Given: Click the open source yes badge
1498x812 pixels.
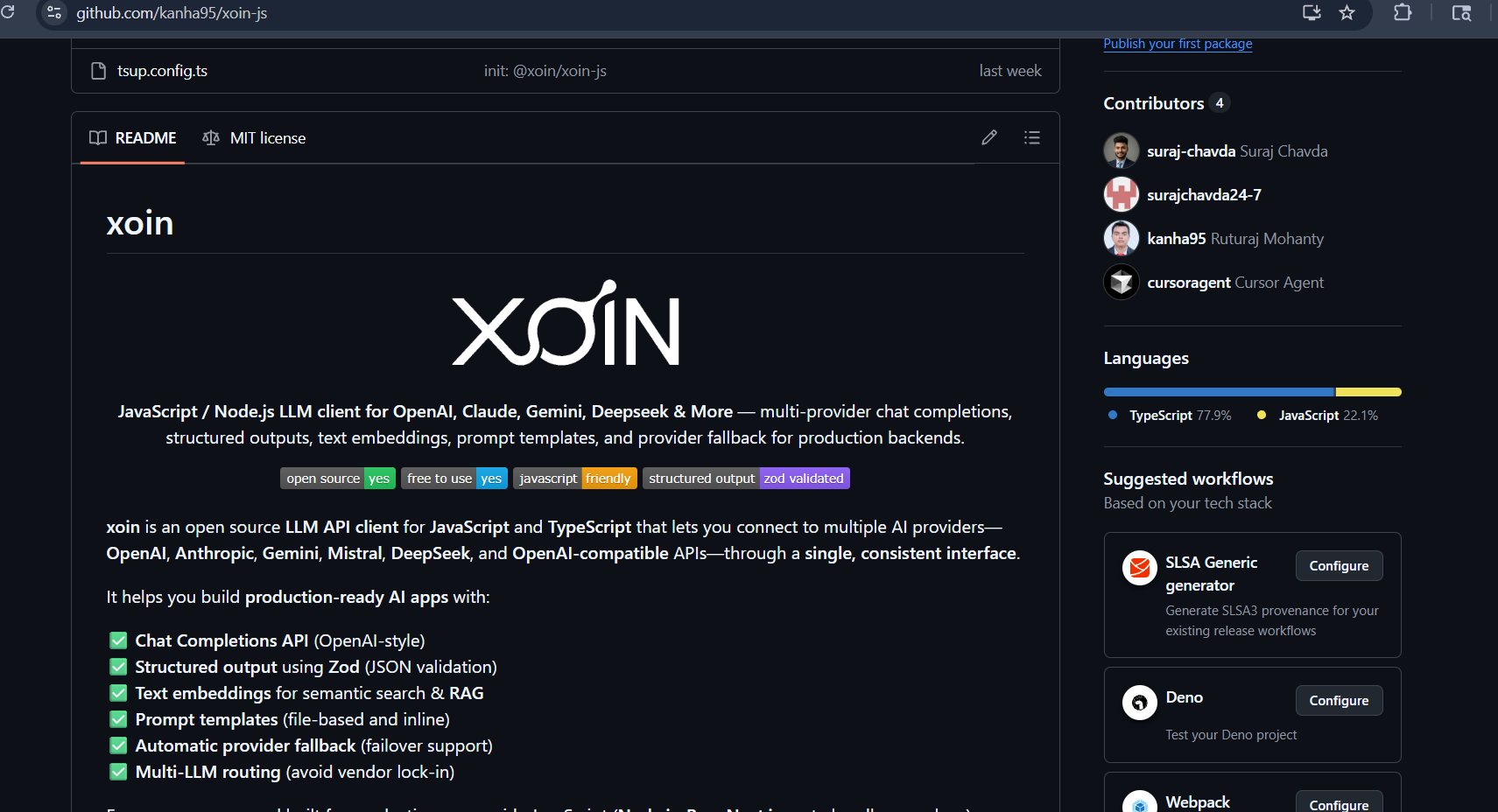Looking at the screenshot, I should point(338,479).
